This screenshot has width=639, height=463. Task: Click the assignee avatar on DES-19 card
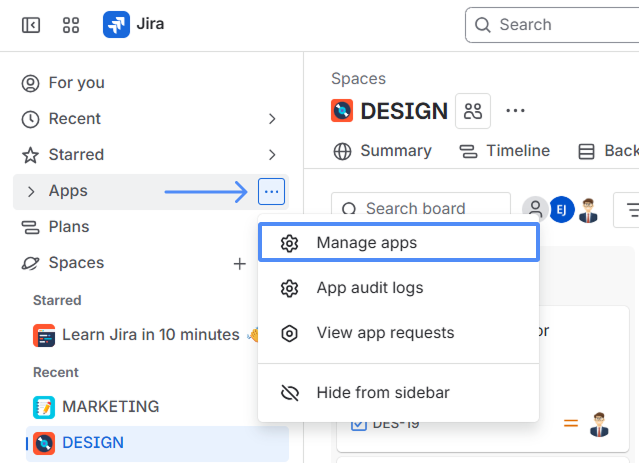pyautogui.click(x=599, y=425)
